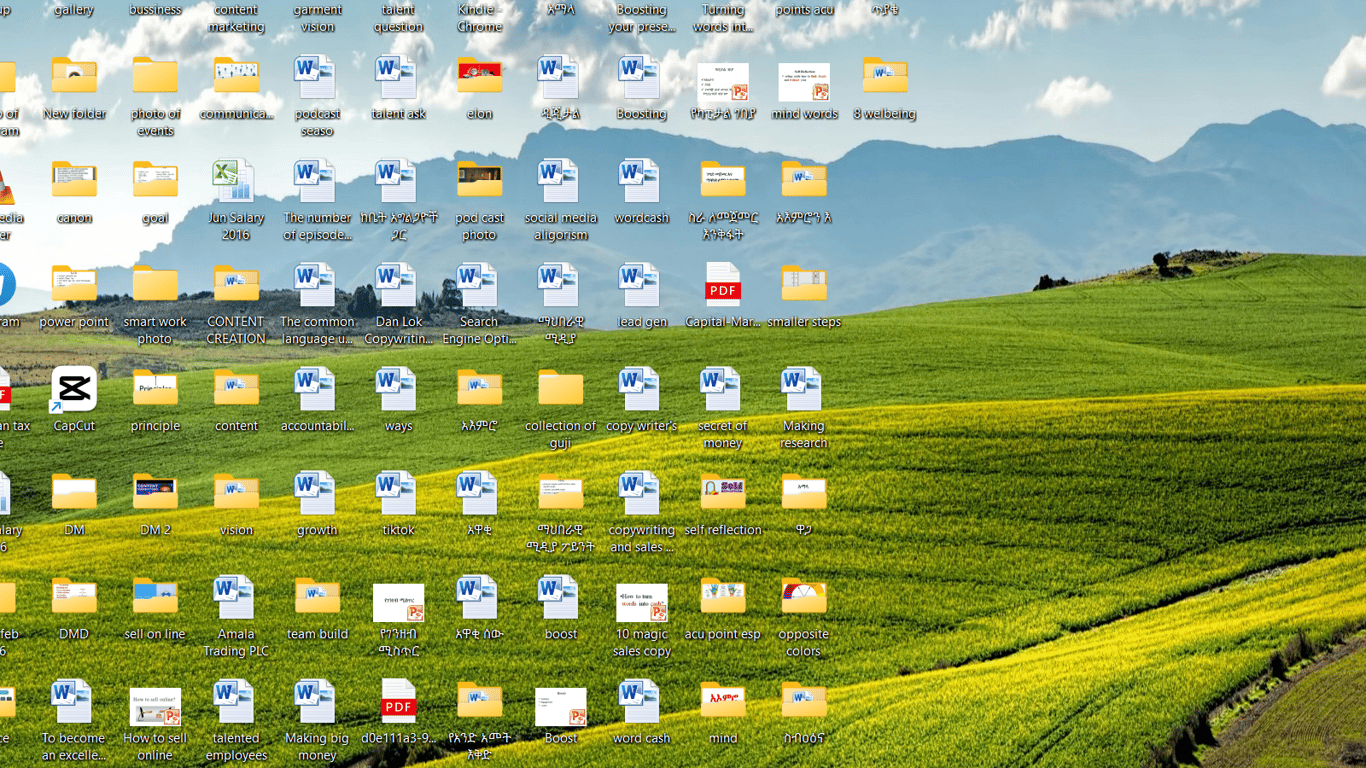Select the 10 magic sales copy presentation
The height and width of the screenshot is (768, 1366).
click(642, 603)
